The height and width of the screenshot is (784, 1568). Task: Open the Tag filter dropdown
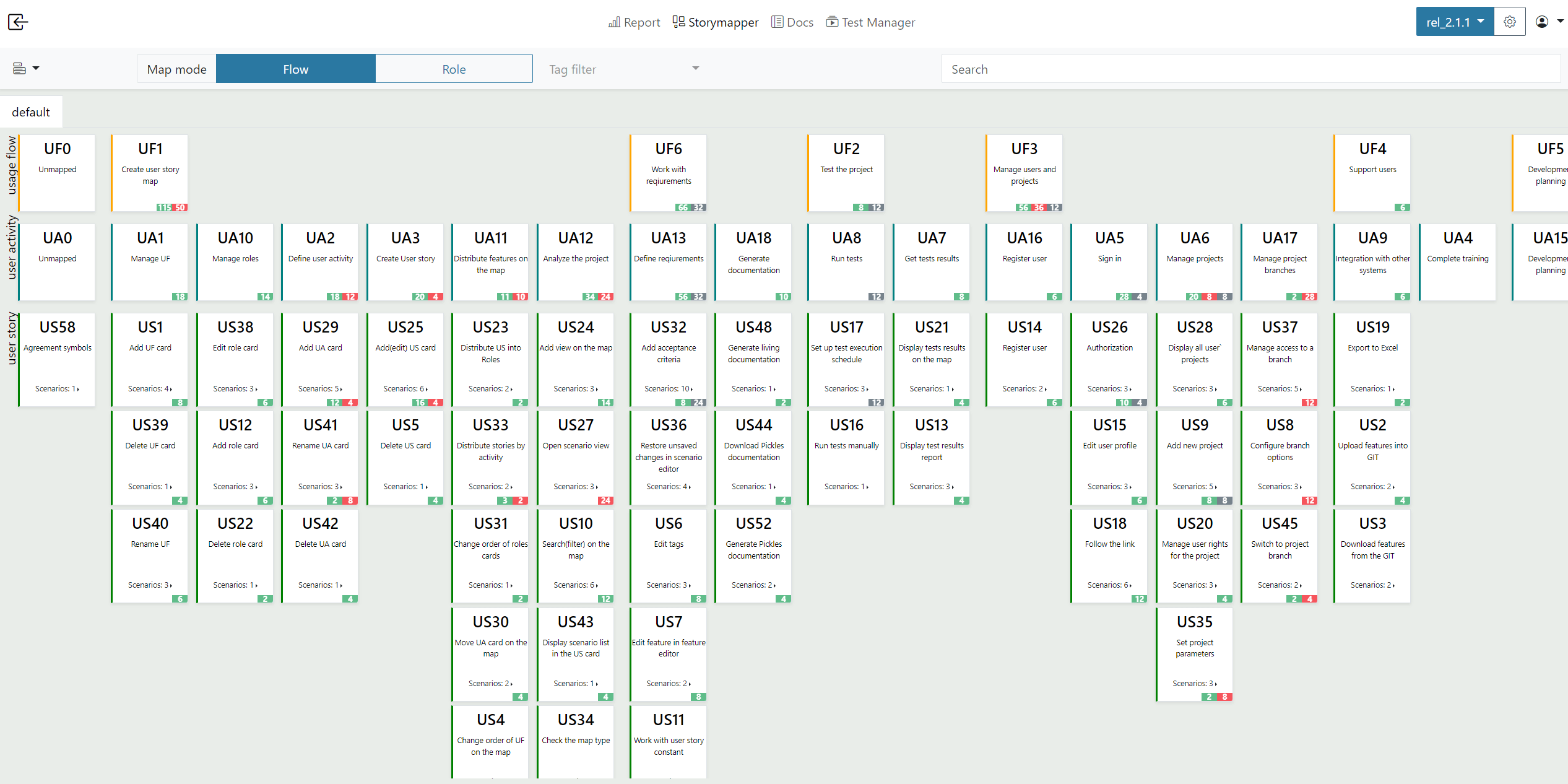(x=624, y=69)
